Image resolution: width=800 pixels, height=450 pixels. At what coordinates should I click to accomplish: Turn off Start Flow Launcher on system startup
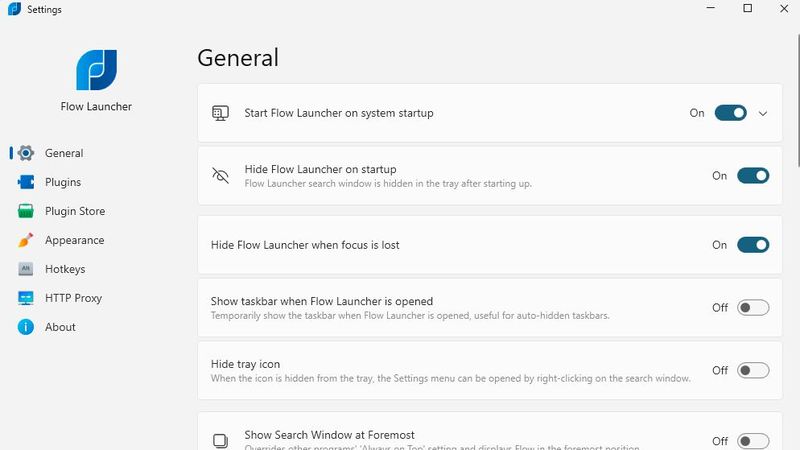pos(730,113)
